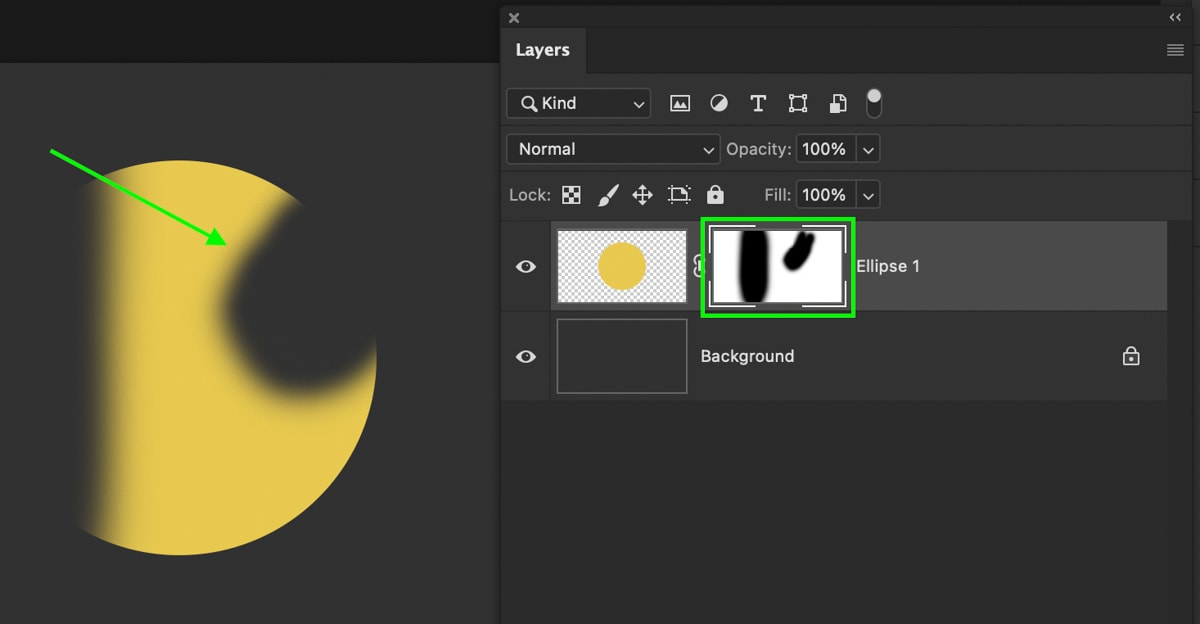This screenshot has width=1200, height=624.
Task: Open the Fill slider dropdown arrow
Action: point(868,195)
